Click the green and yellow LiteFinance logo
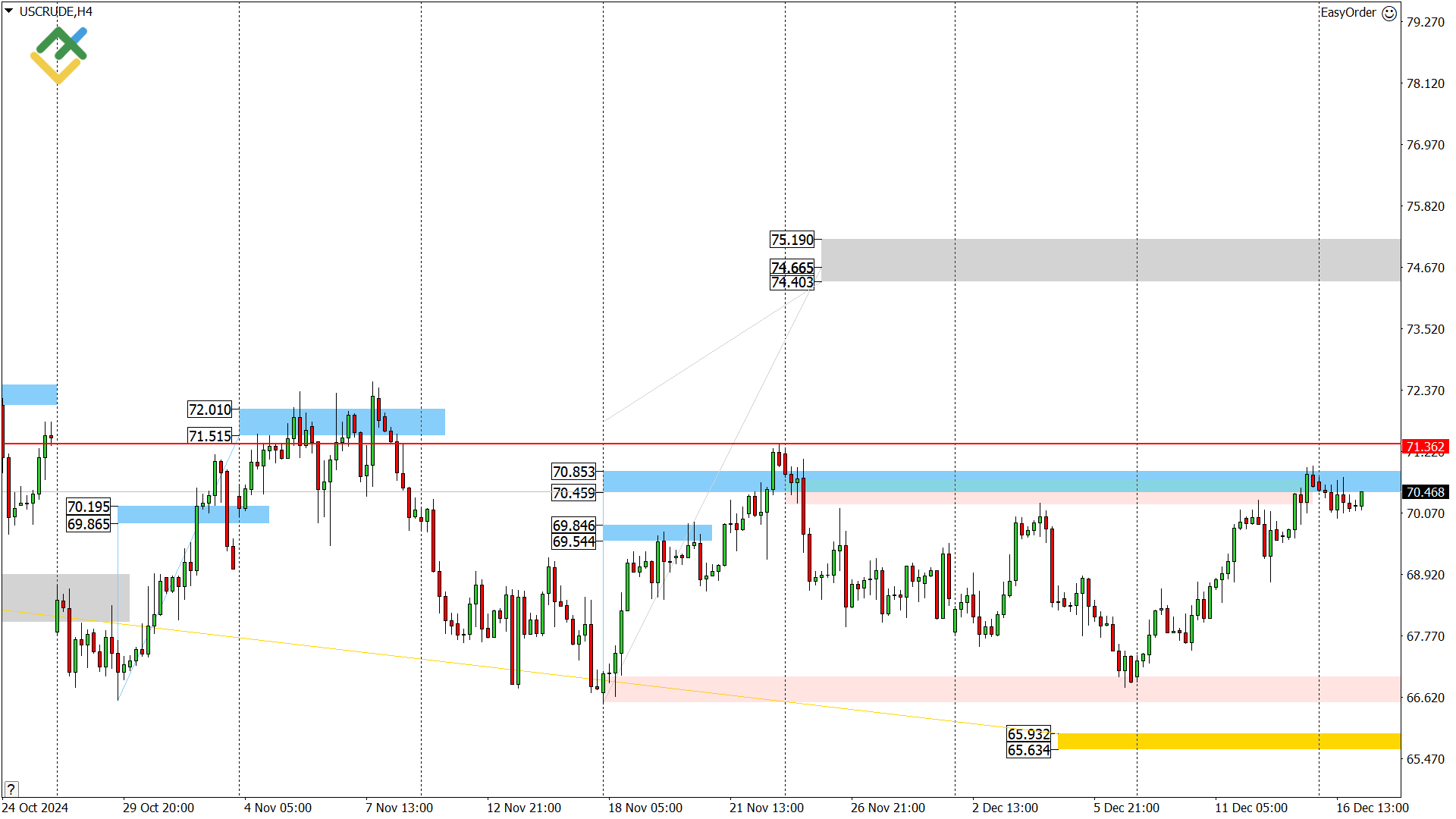The image size is (1456, 819). (59, 55)
